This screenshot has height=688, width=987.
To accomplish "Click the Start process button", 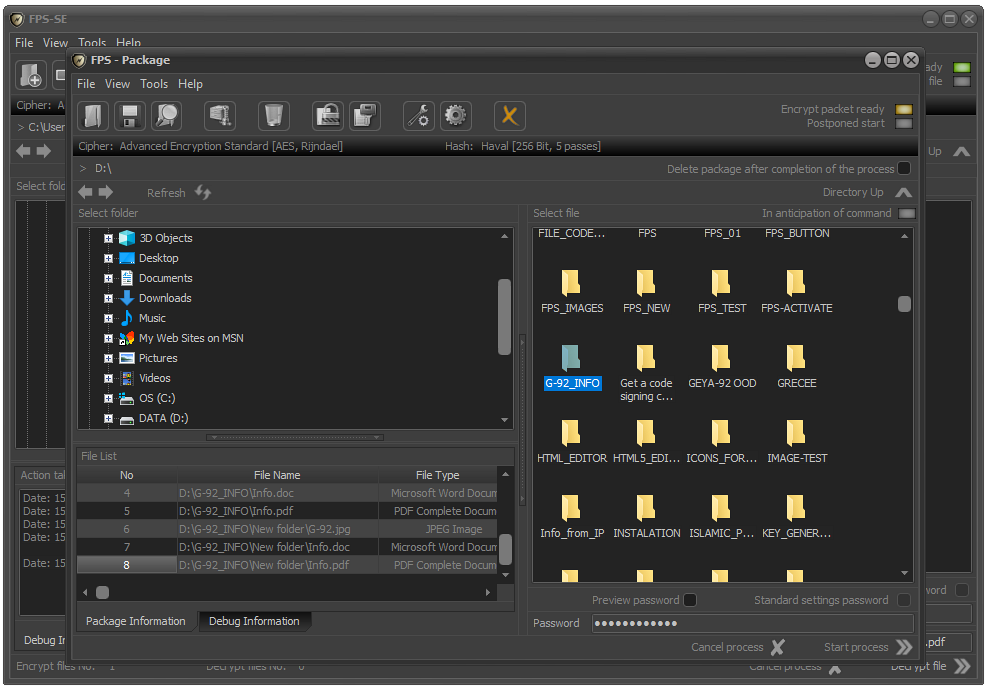I will (868, 647).
